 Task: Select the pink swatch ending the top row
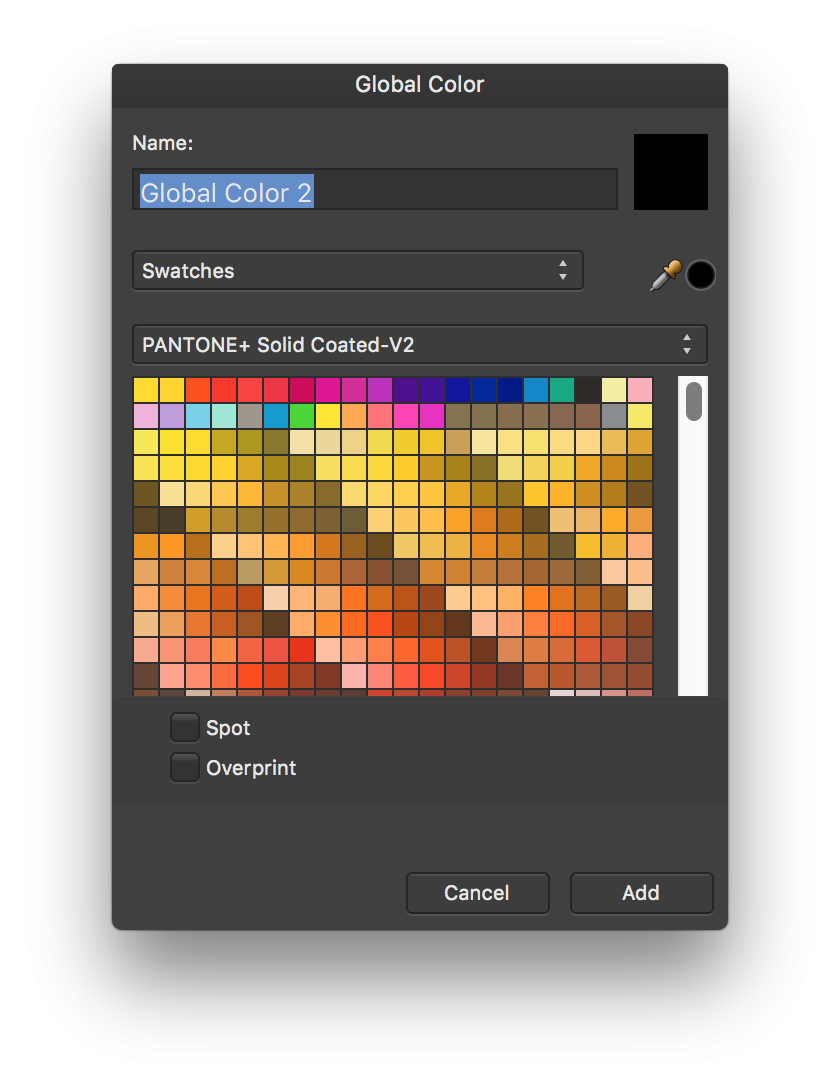pos(640,390)
